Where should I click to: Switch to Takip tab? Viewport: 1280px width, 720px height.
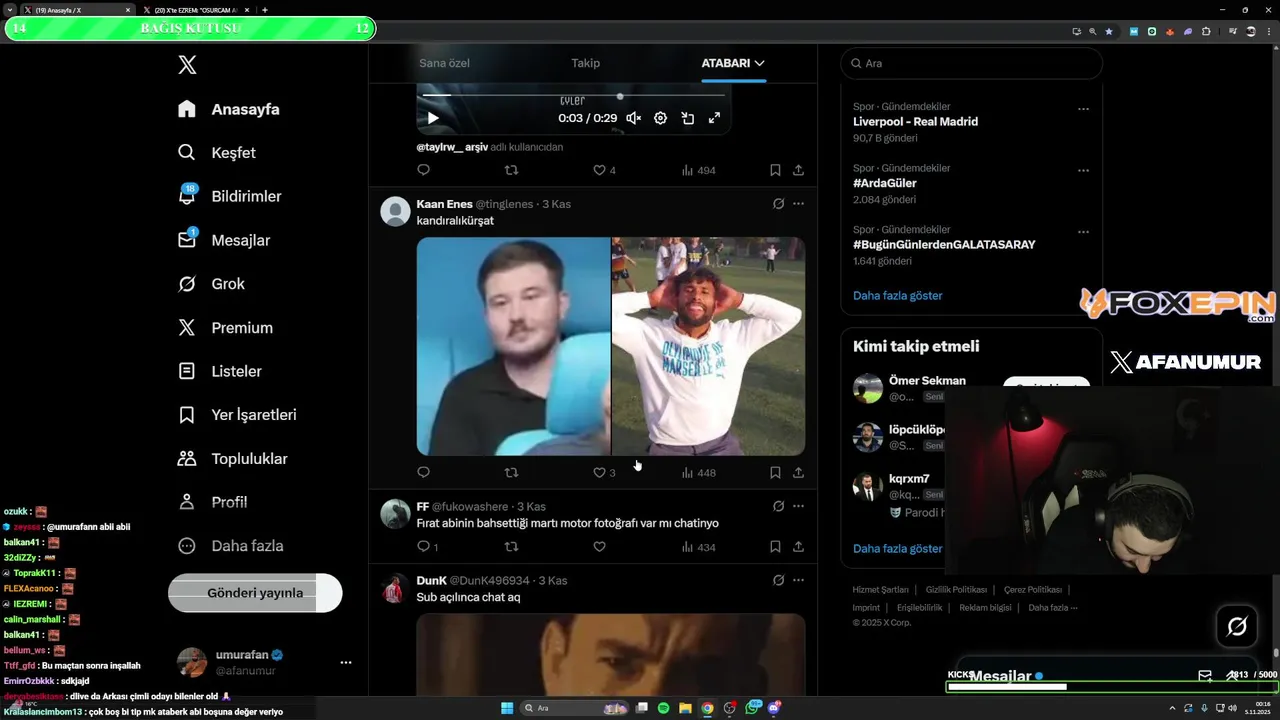click(586, 63)
